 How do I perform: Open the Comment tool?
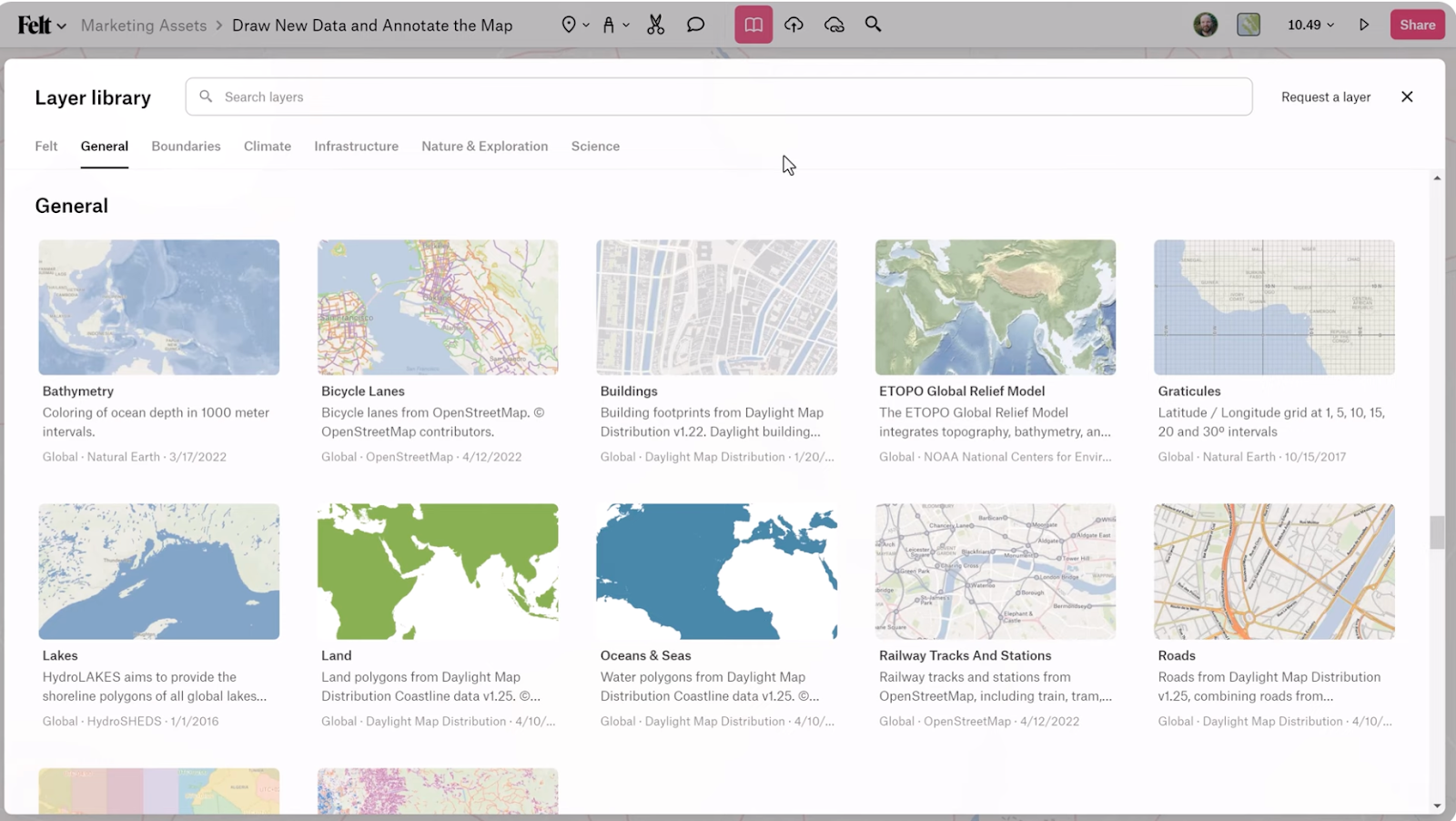click(695, 25)
